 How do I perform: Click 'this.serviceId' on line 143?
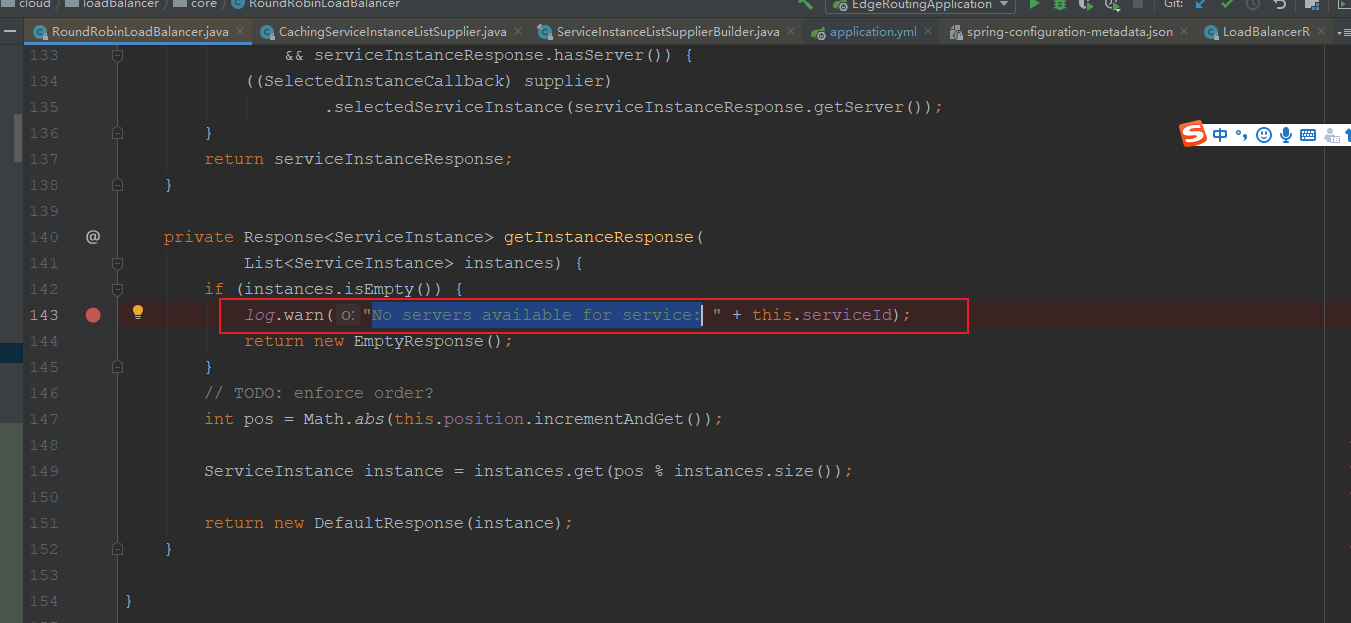click(x=822, y=315)
